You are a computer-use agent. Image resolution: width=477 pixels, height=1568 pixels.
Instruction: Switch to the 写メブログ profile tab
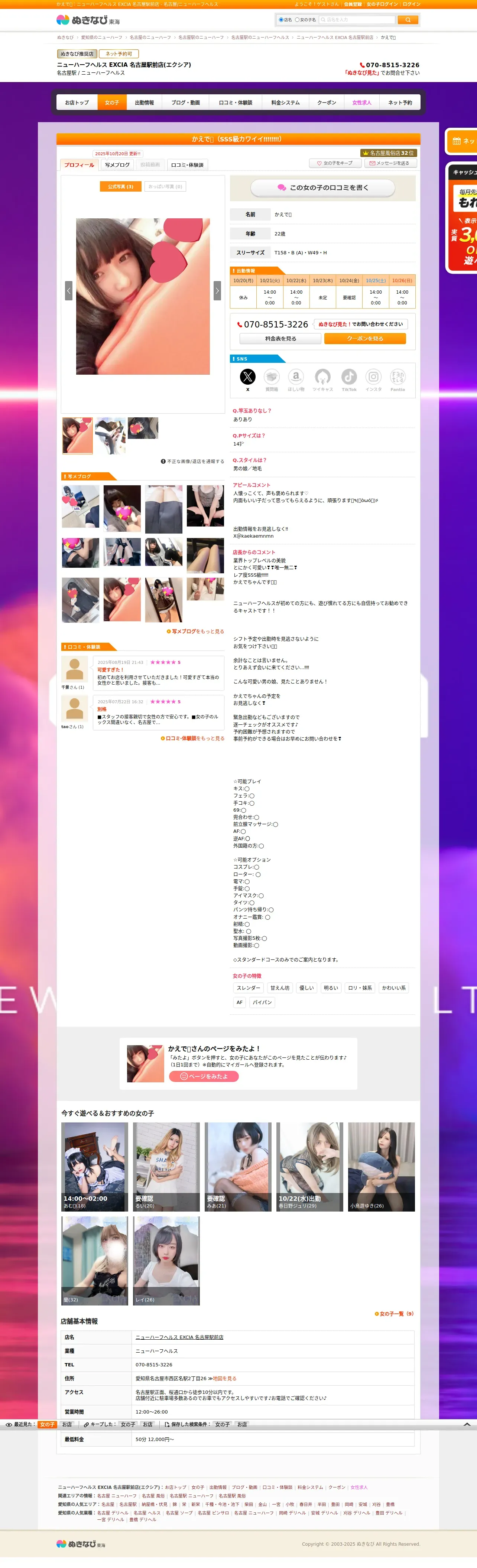coord(117,165)
